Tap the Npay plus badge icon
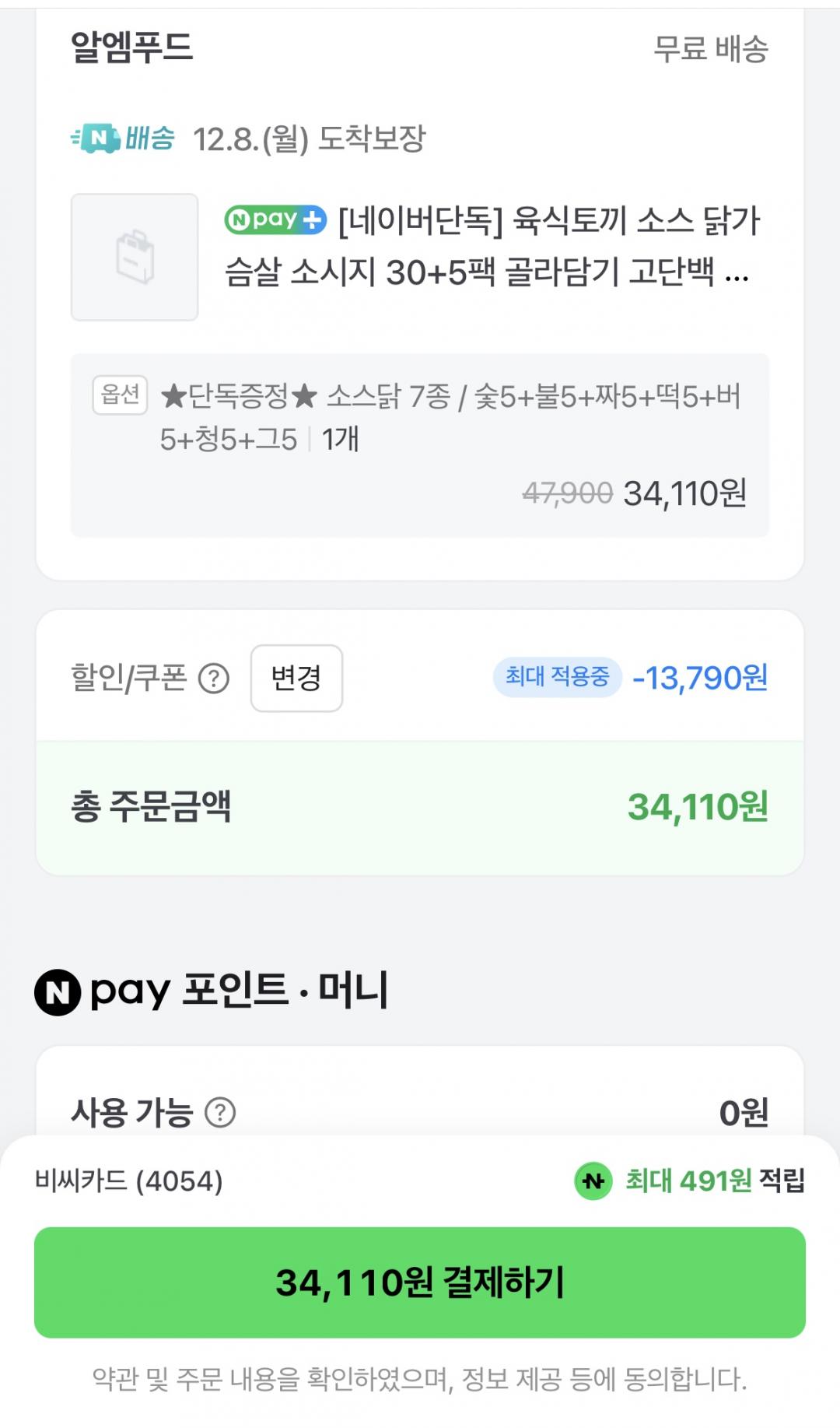 (275, 219)
